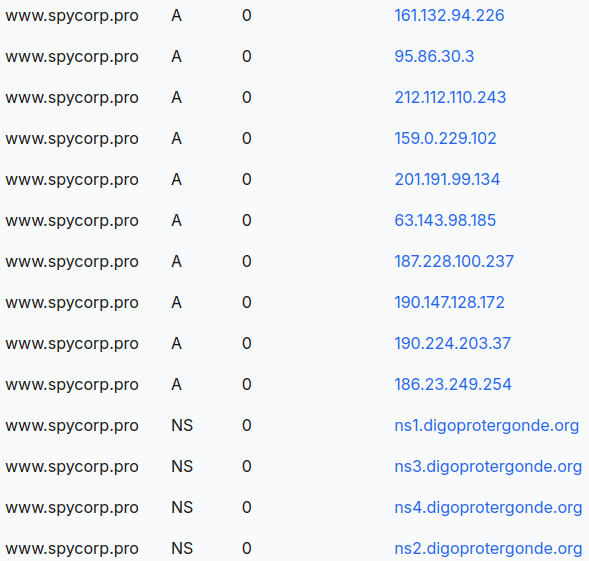This screenshot has height=561, width=589.
Task: Select www.spycorp.pro in the 187.228.100.237 row
Action: (x=72, y=262)
